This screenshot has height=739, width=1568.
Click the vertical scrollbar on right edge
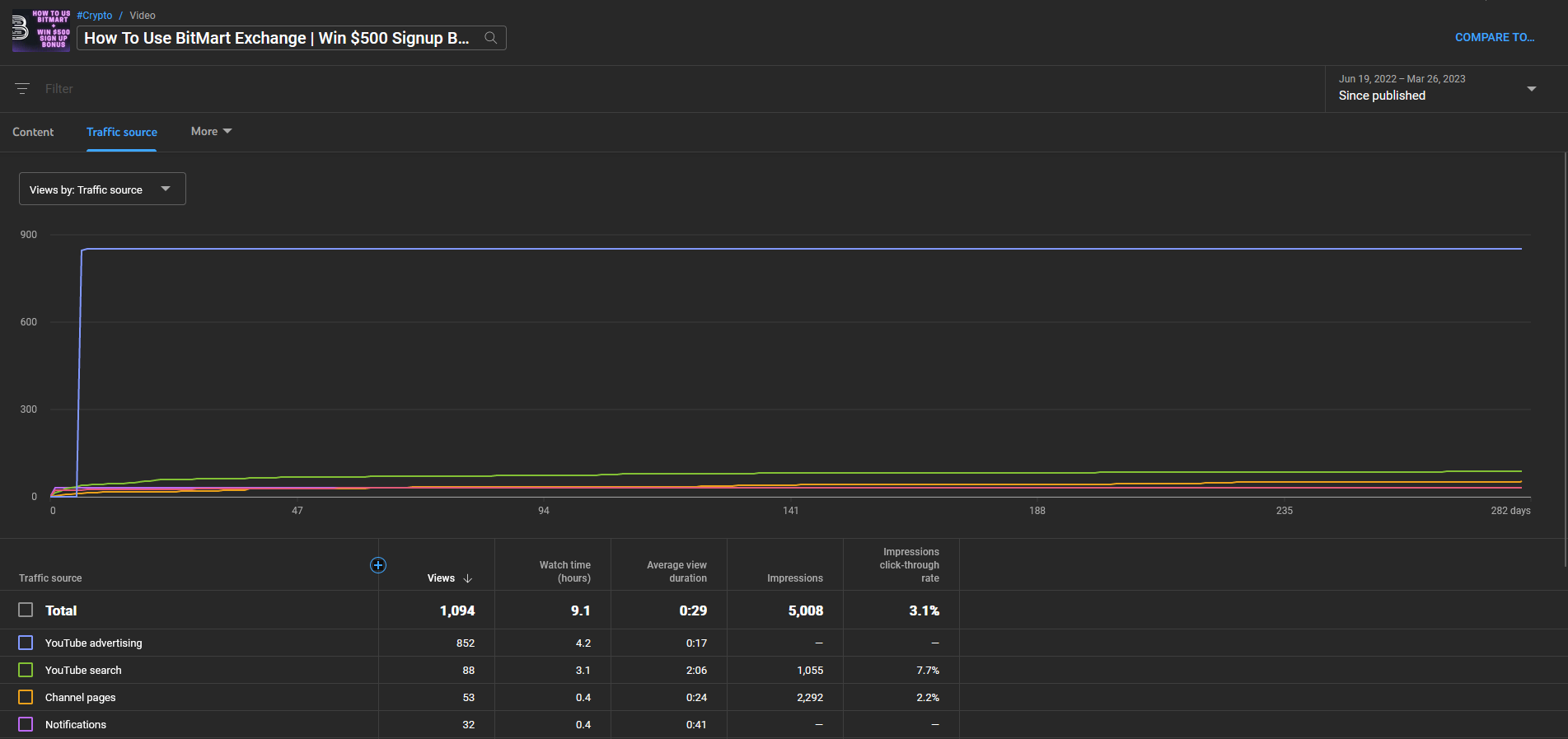tap(1565, 359)
